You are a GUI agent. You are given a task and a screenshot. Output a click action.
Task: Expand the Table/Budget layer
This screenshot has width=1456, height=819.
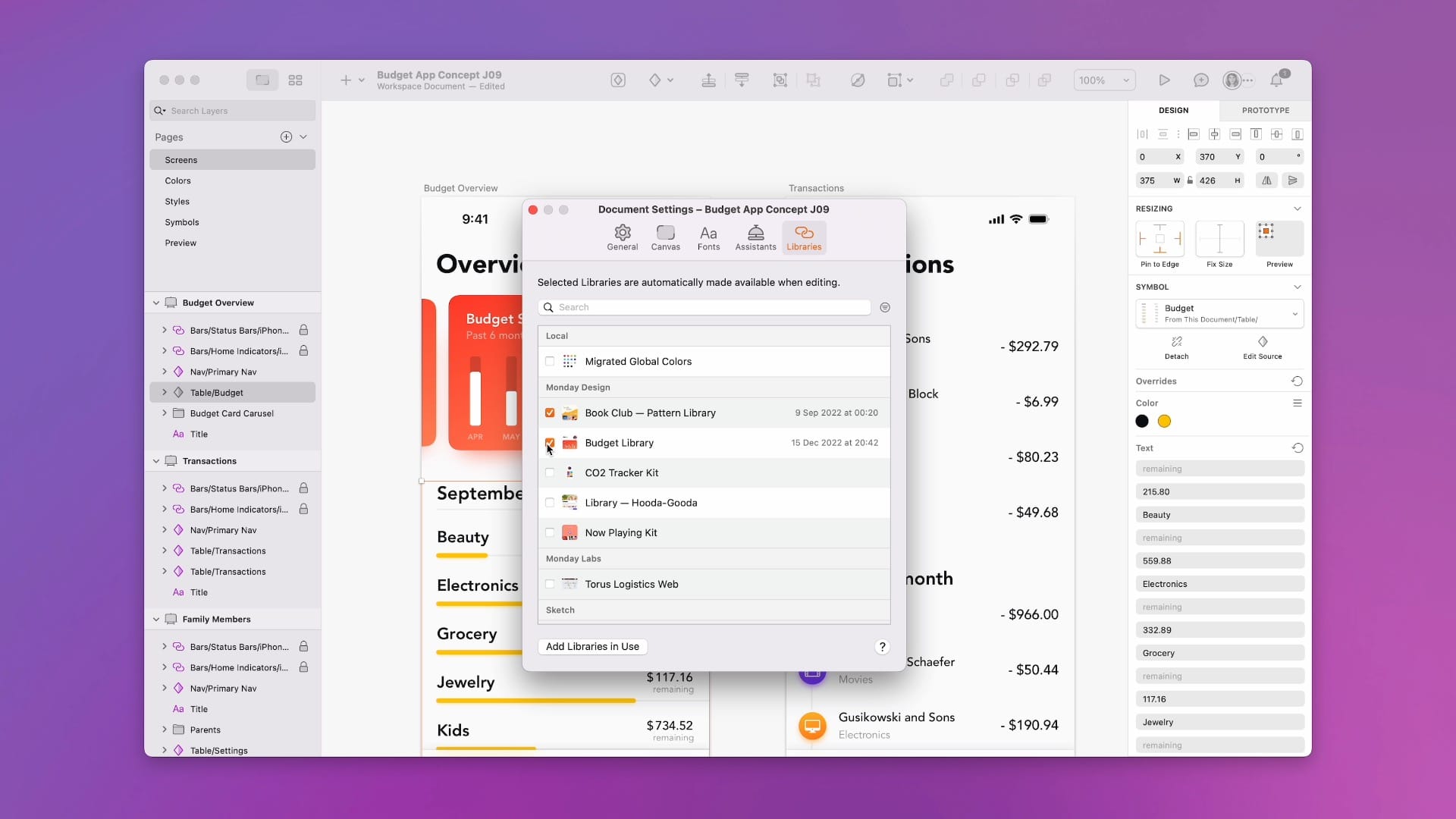point(165,392)
